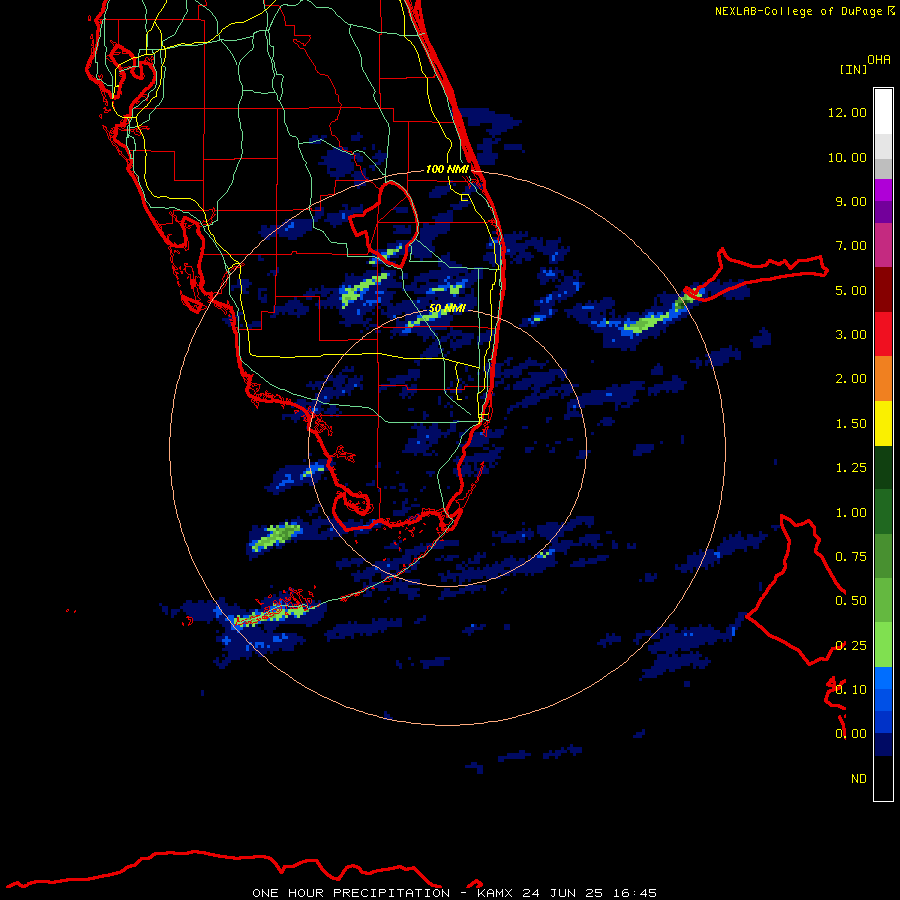
Task: Select the 2.00 legend value
Action: (851, 379)
